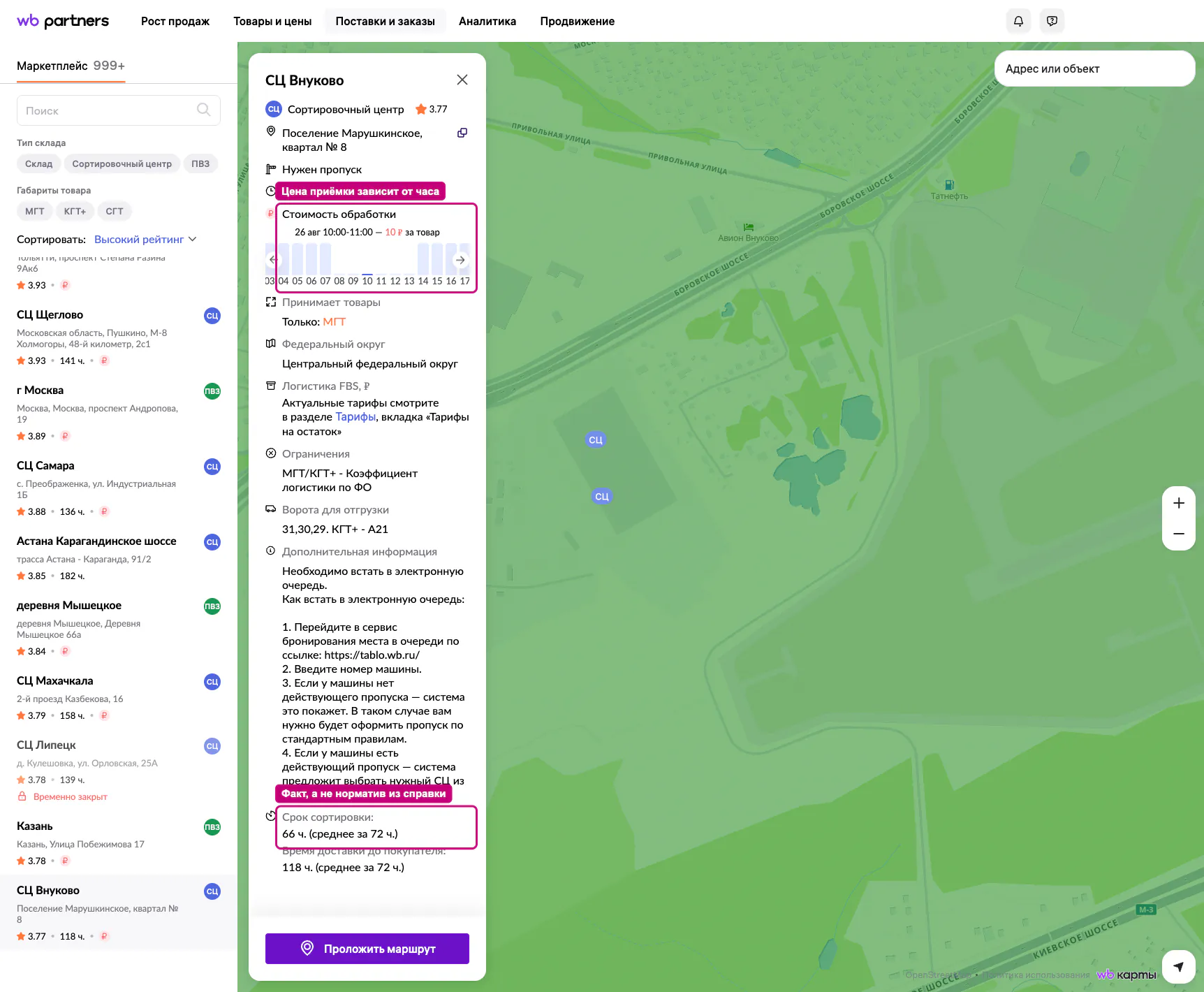Click the lower СЦ marker on the map
Viewport: 1204px width, 992px height.
point(602,496)
